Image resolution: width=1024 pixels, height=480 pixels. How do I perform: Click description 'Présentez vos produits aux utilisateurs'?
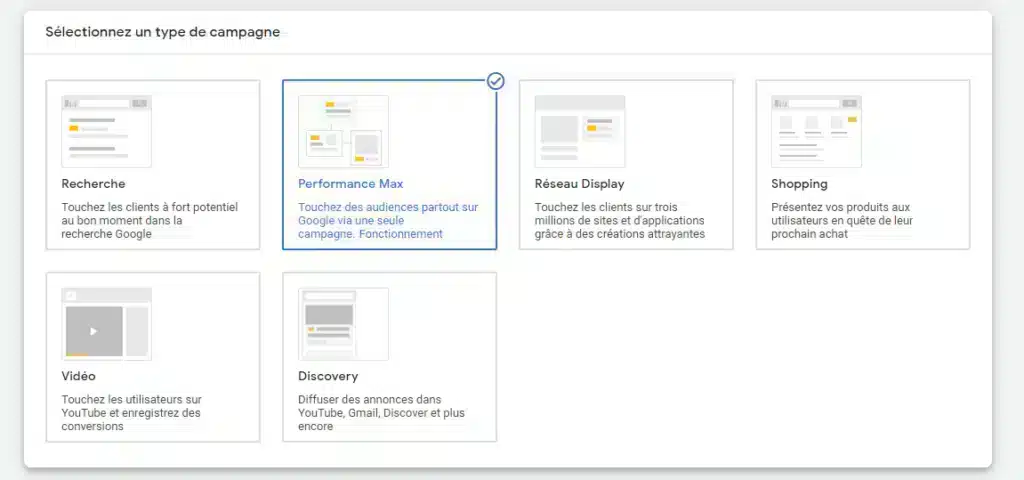[842, 221]
